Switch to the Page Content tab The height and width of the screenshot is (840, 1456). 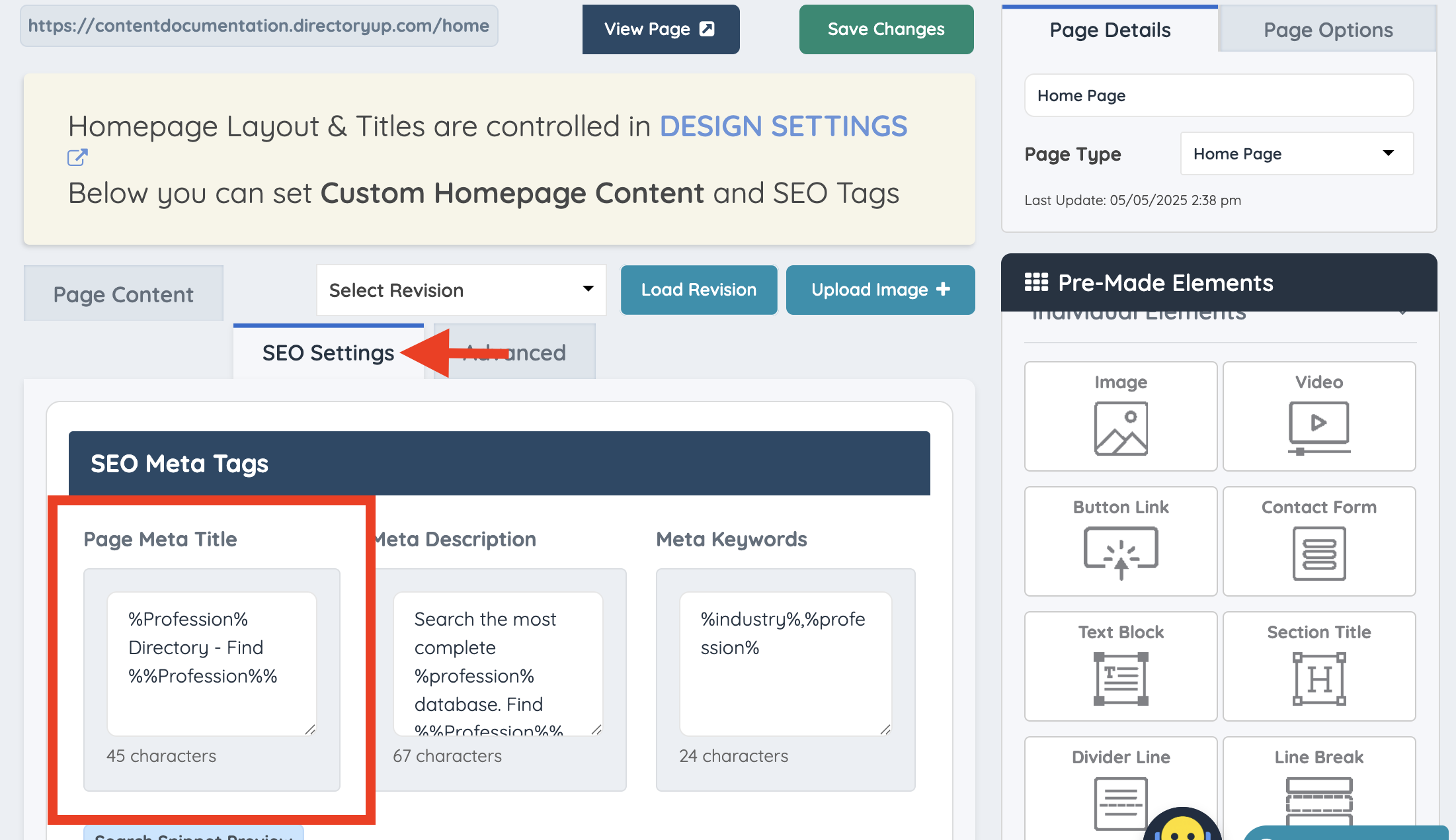click(124, 294)
